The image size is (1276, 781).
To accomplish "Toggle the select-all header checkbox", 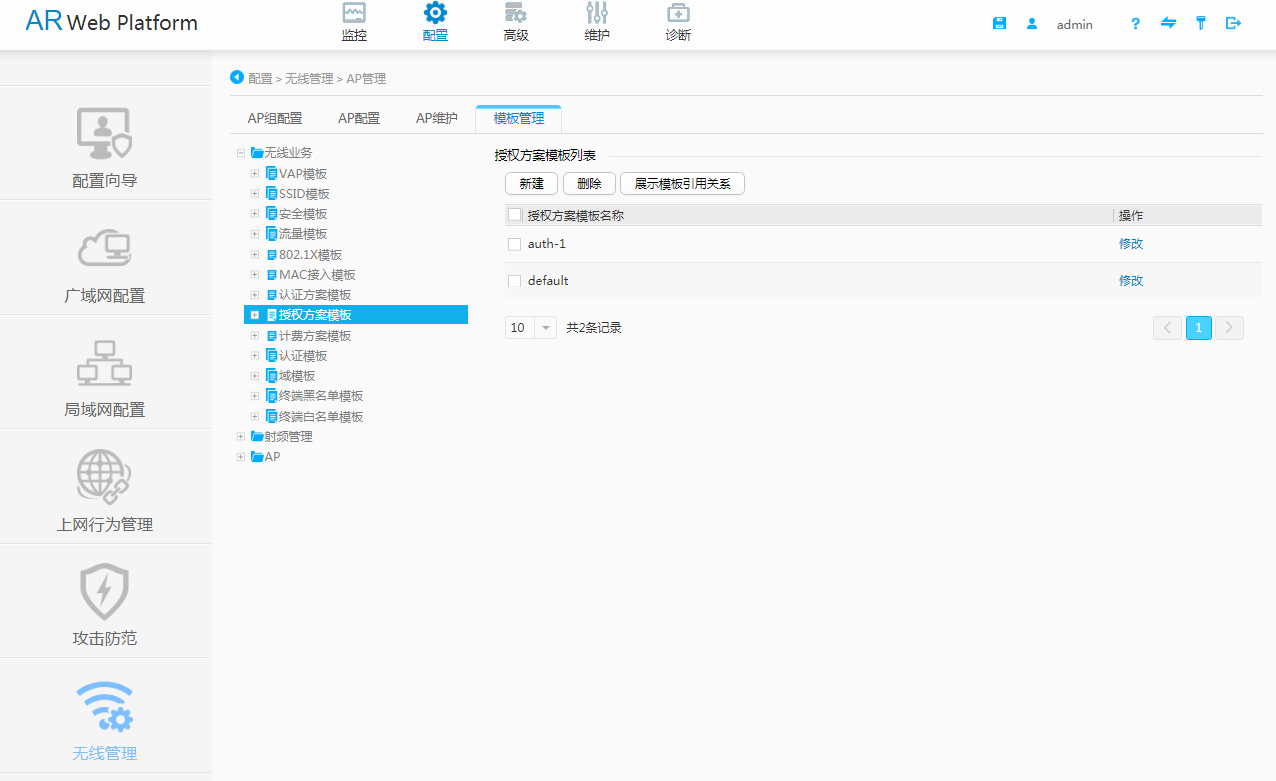I will [515, 215].
